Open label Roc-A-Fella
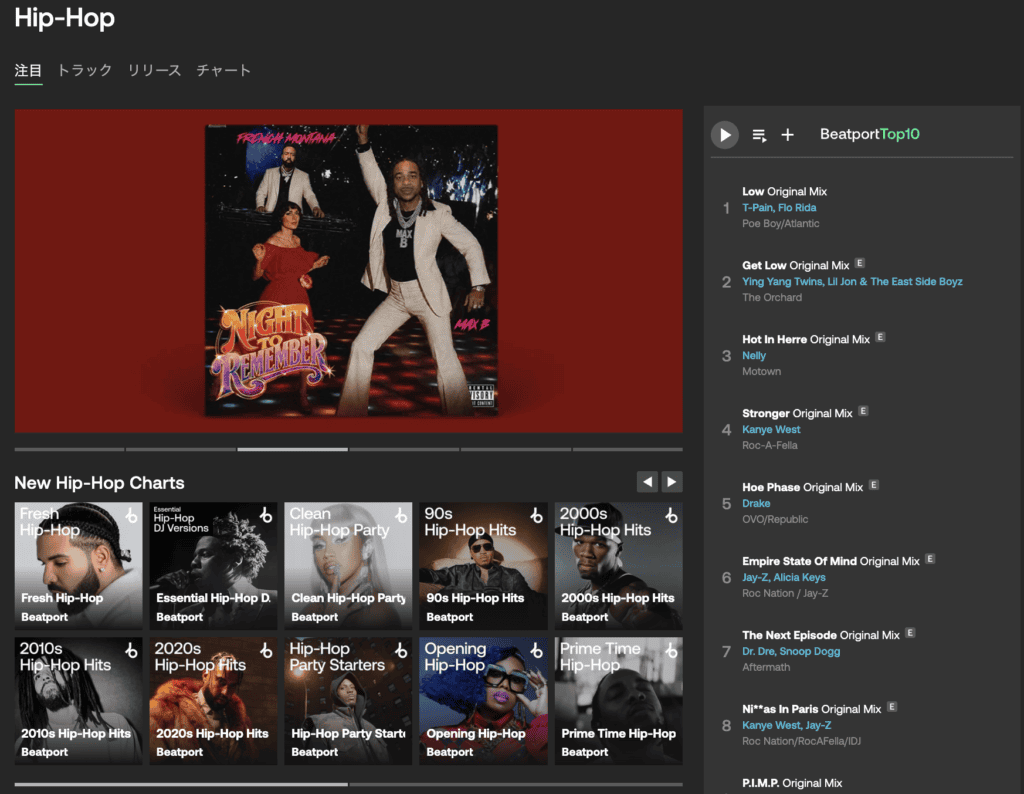This screenshot has width=1024, height=794. [x=770, y=445]
